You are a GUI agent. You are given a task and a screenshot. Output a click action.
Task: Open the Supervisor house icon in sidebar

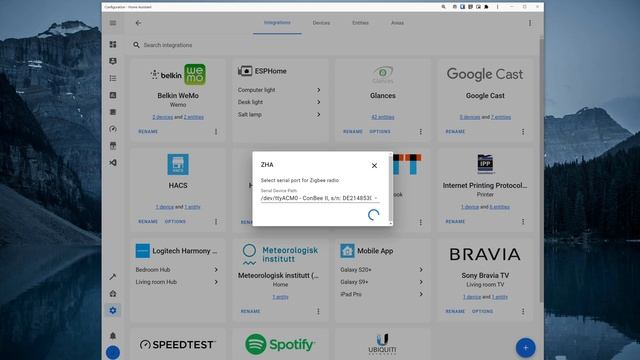(x=113, y=293)
